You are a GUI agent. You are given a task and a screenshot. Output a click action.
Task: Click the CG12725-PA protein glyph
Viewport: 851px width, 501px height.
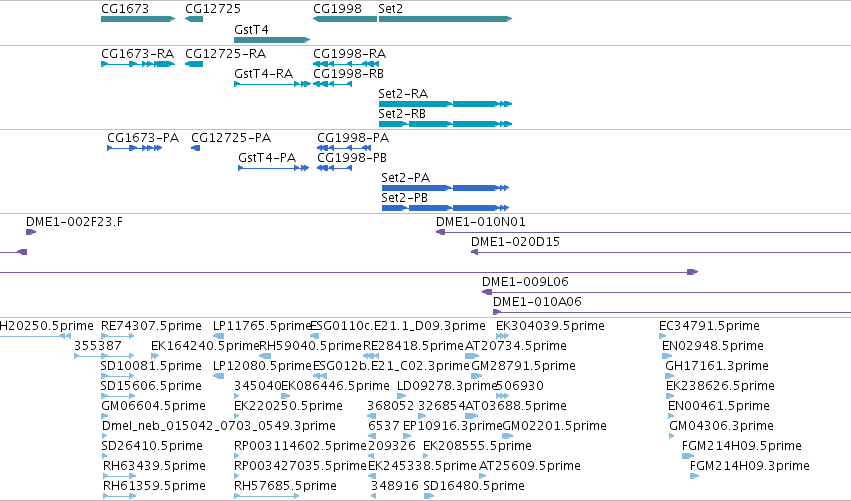point(195,148)
